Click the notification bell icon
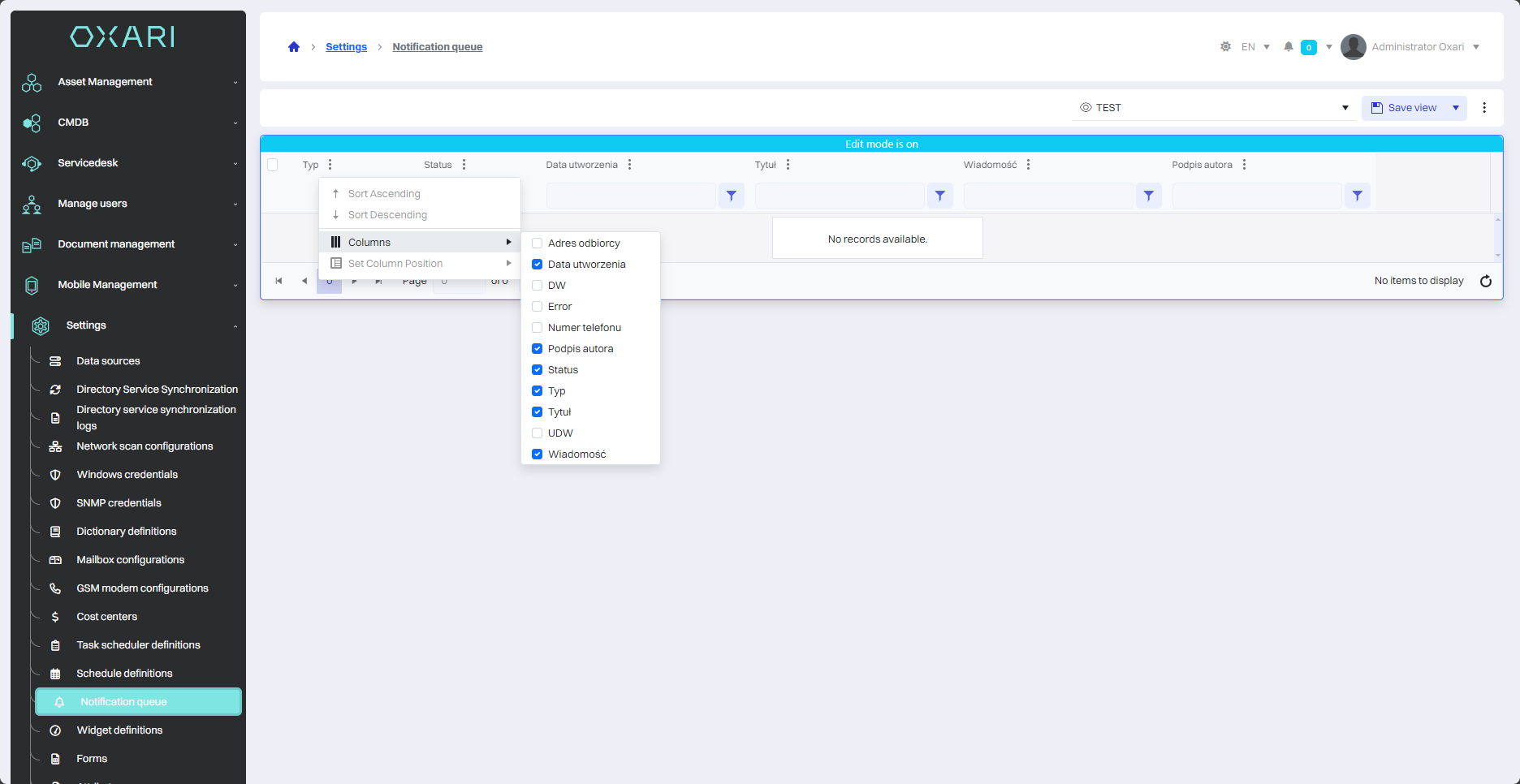1520x784 pixels. coord(1288,47)
